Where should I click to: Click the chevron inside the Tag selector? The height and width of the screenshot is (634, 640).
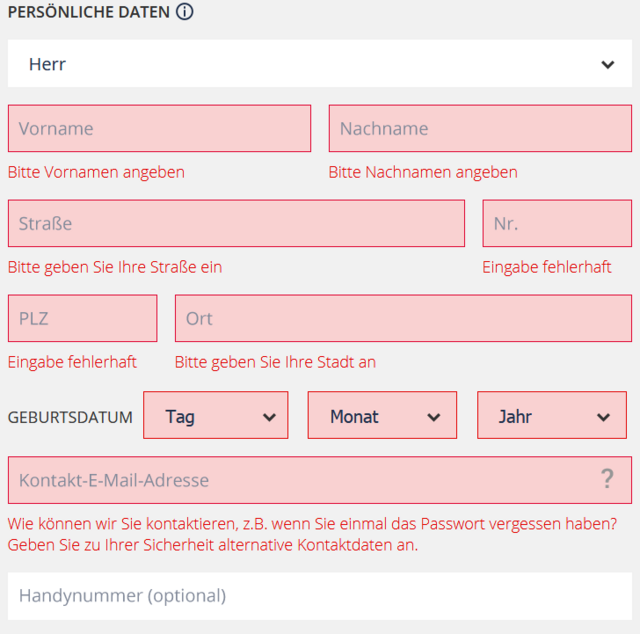[x=269, y=417]
